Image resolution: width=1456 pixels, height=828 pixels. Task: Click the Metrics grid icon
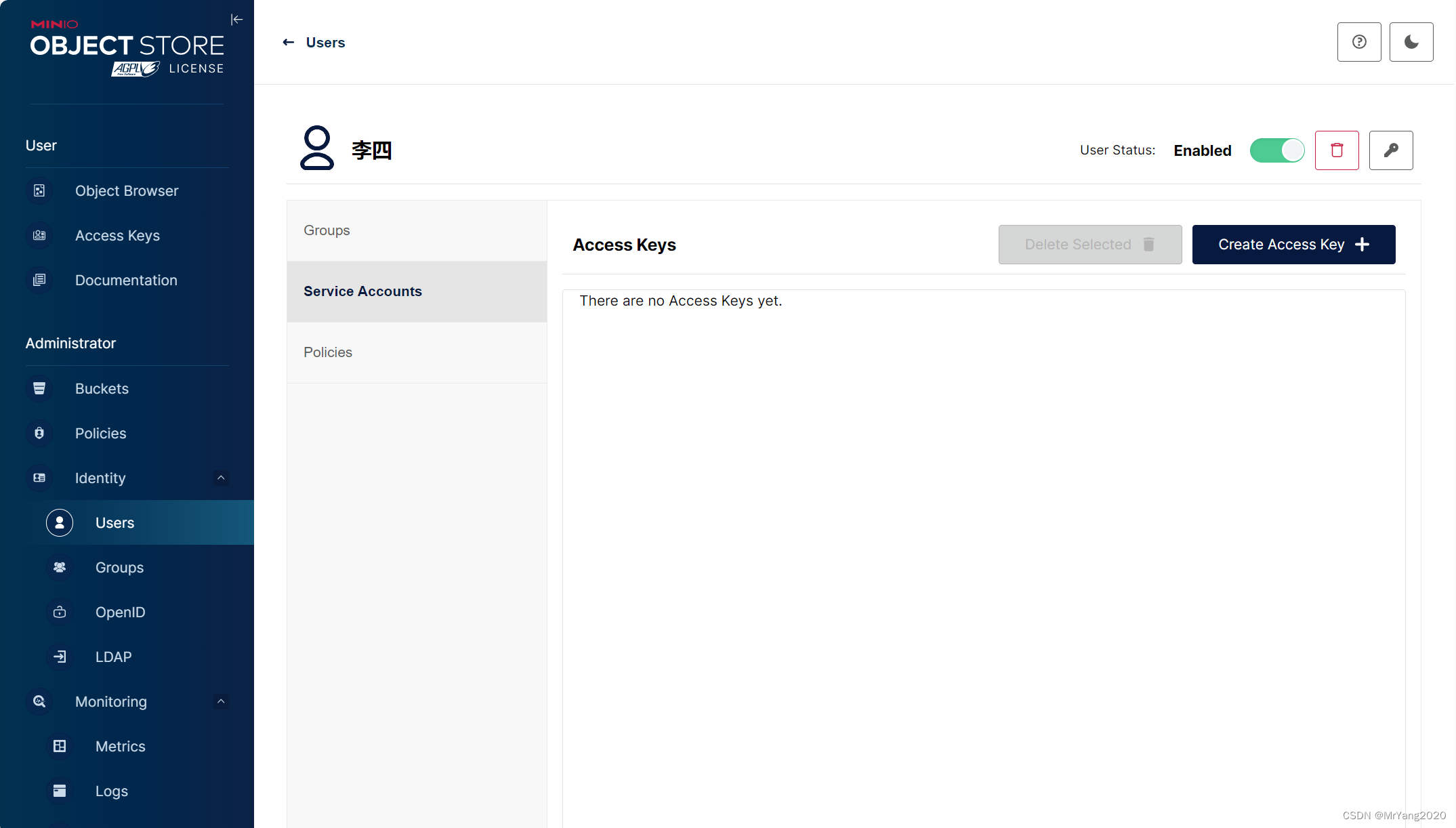pyautogui.click(x=60, y=747)
